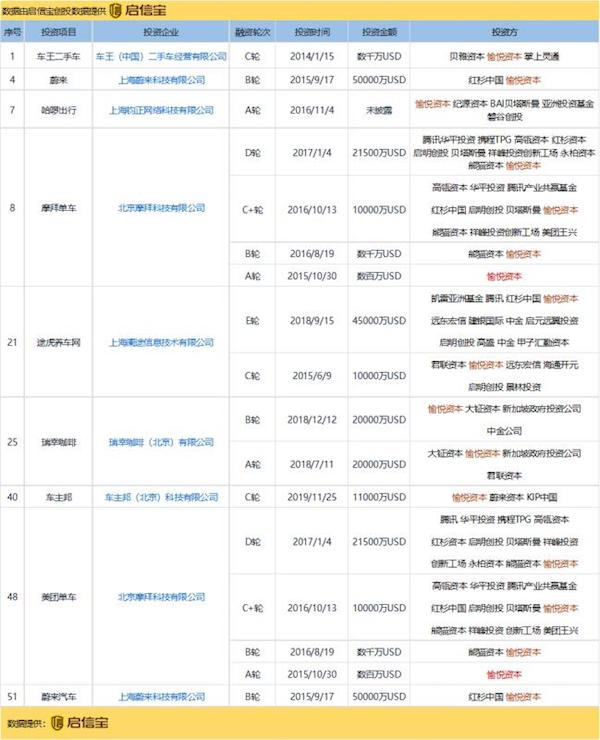Click the 投资企业 column header
This screenshot has height=740, width=600.
pyautogui.click(x=161, y=32)
